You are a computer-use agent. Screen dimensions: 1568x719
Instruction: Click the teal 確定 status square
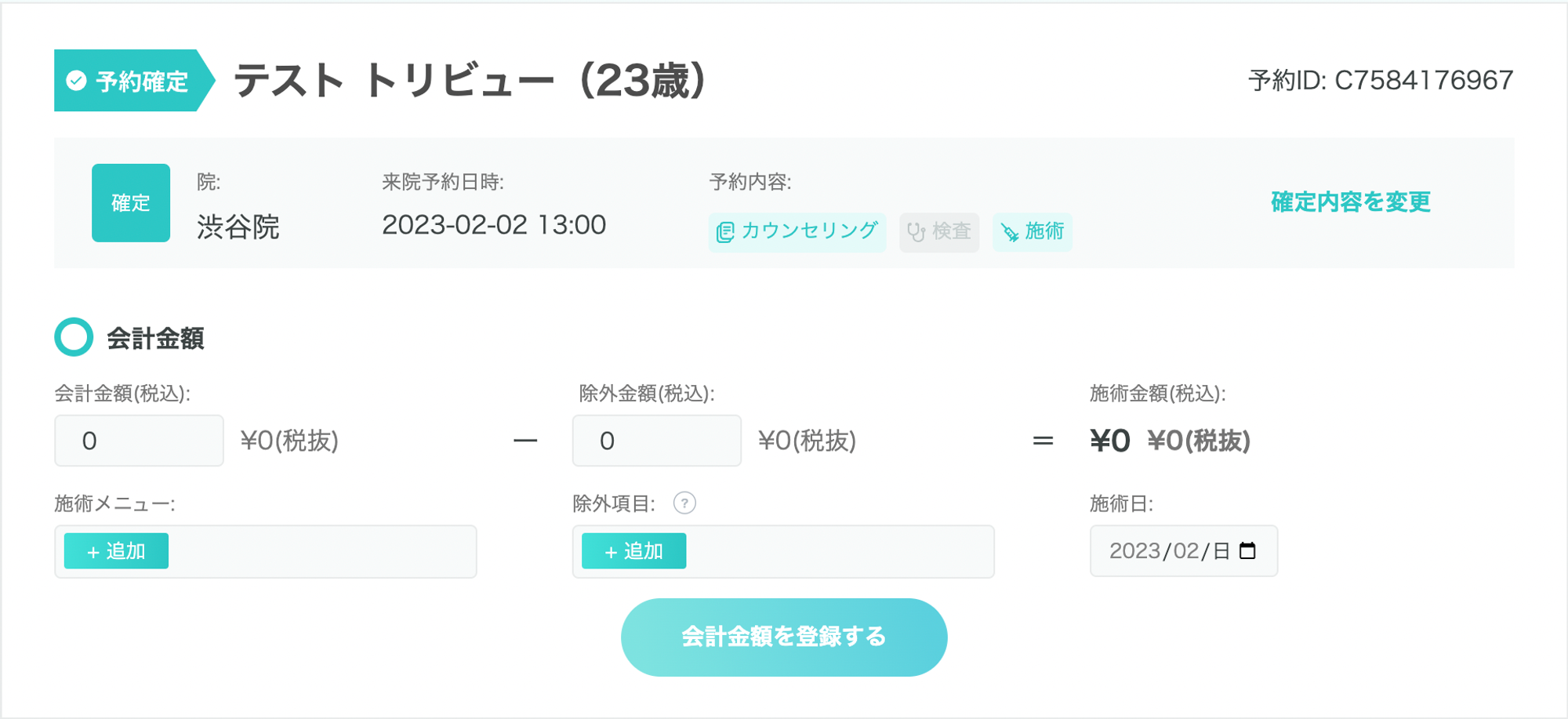131,203
